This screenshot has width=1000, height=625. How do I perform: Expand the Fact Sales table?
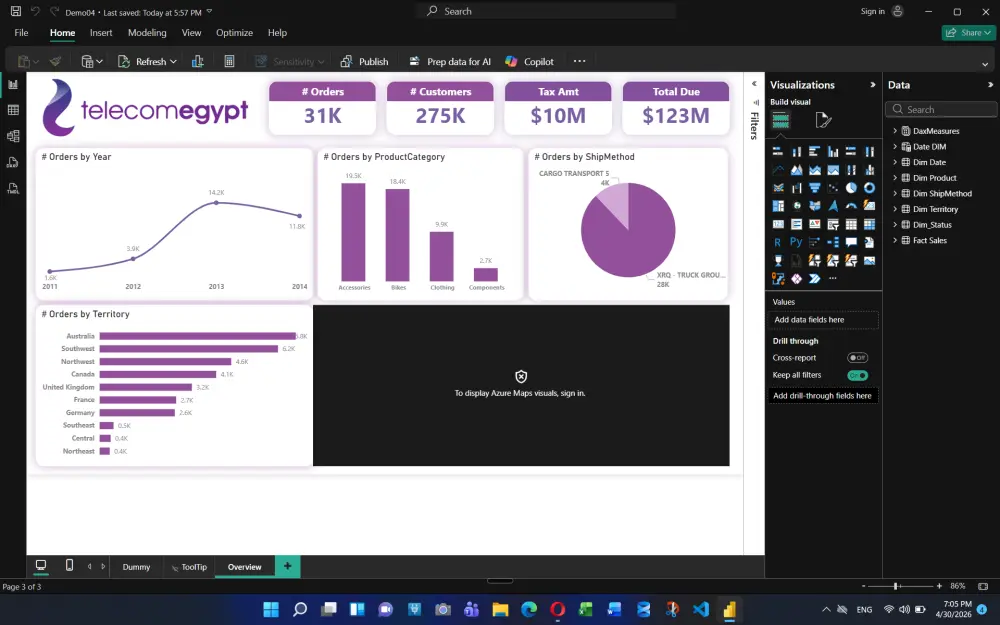click(895, 240)
